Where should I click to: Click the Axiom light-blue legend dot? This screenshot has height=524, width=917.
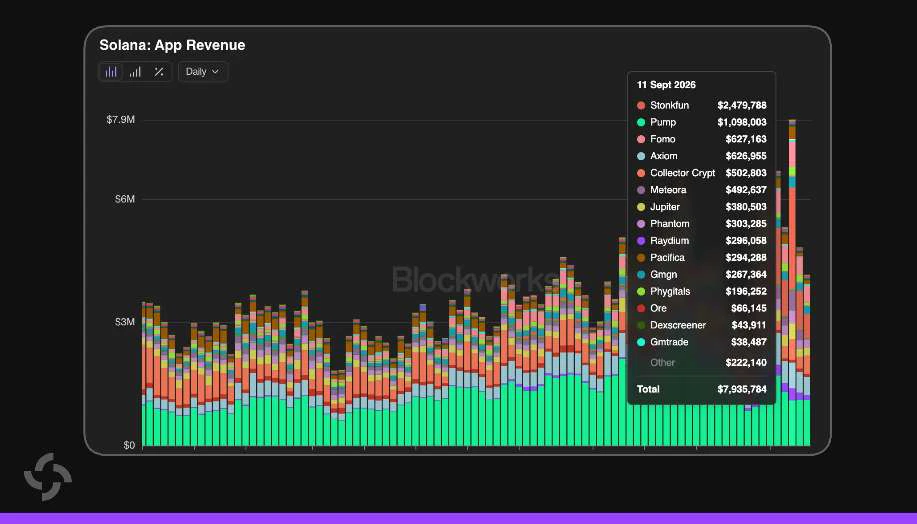point(641,156)
